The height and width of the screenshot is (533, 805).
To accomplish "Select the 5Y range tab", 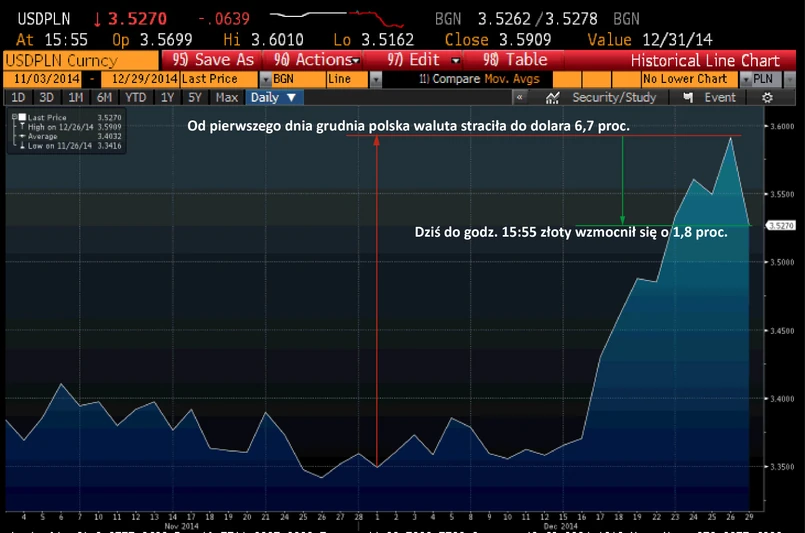I will click(194, 98).
